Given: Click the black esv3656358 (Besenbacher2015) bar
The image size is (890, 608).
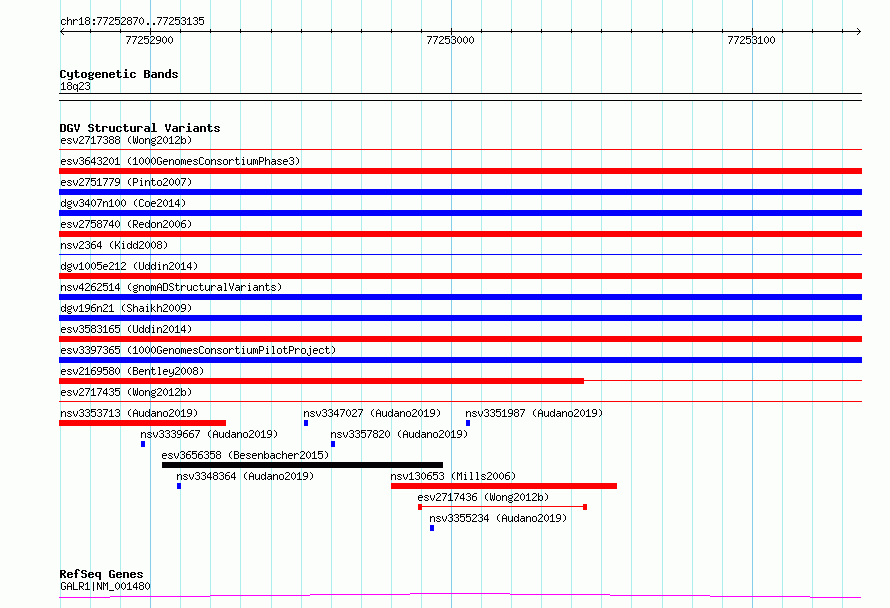Looking at the screenshot, I should click(303, 465).
